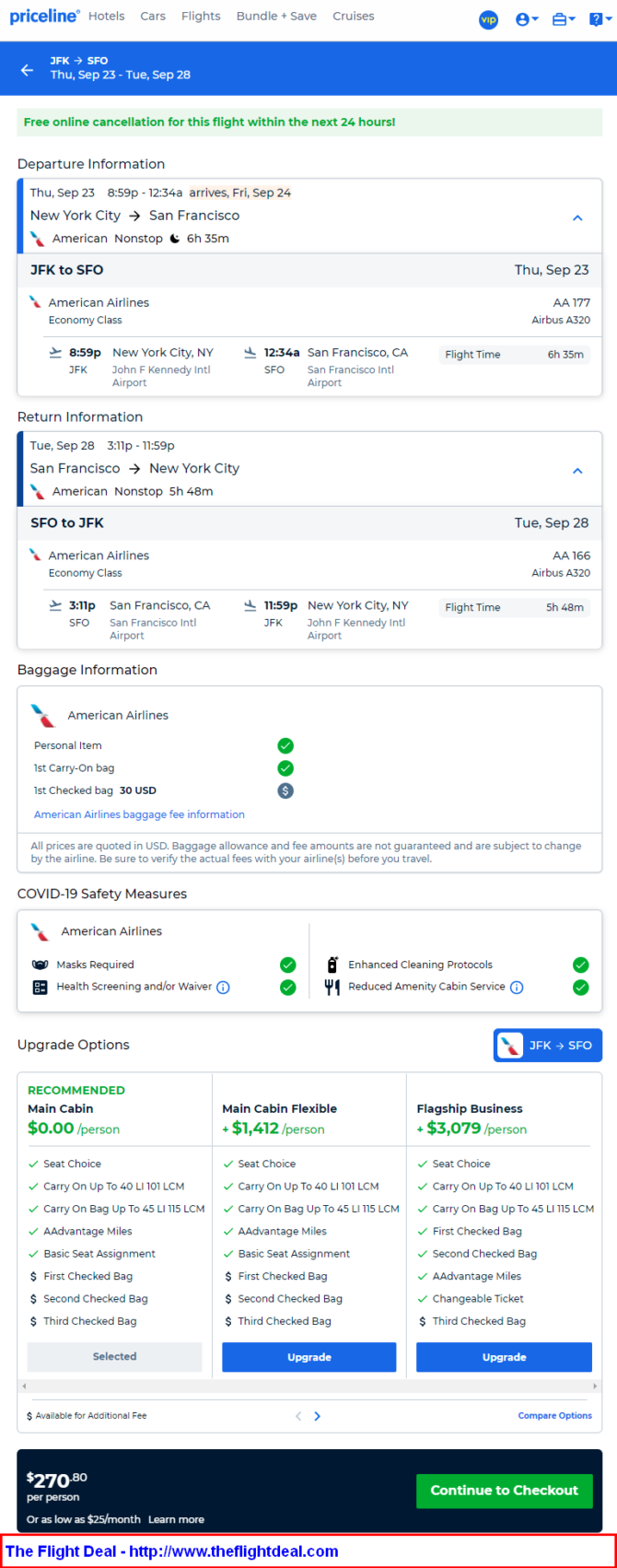
Task: Open the VIP badge icon
Action: click(489, 19)
